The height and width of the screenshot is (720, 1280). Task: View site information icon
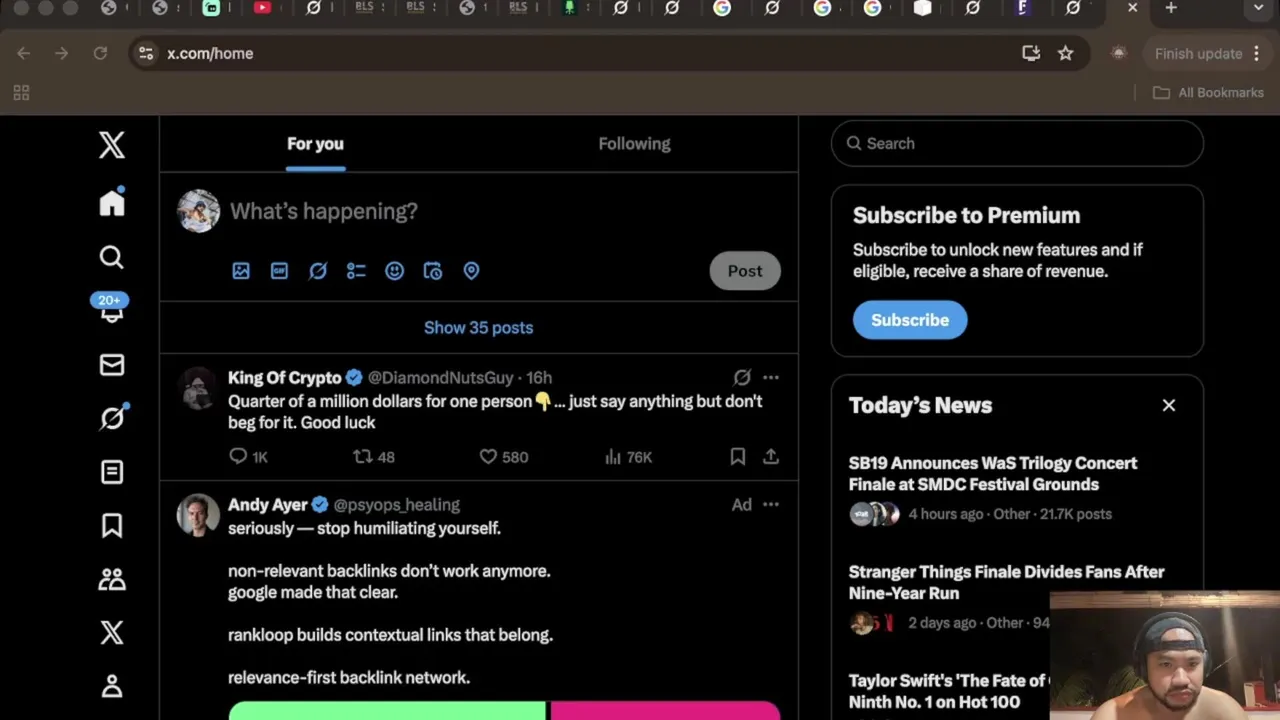[x=146, y=53]
